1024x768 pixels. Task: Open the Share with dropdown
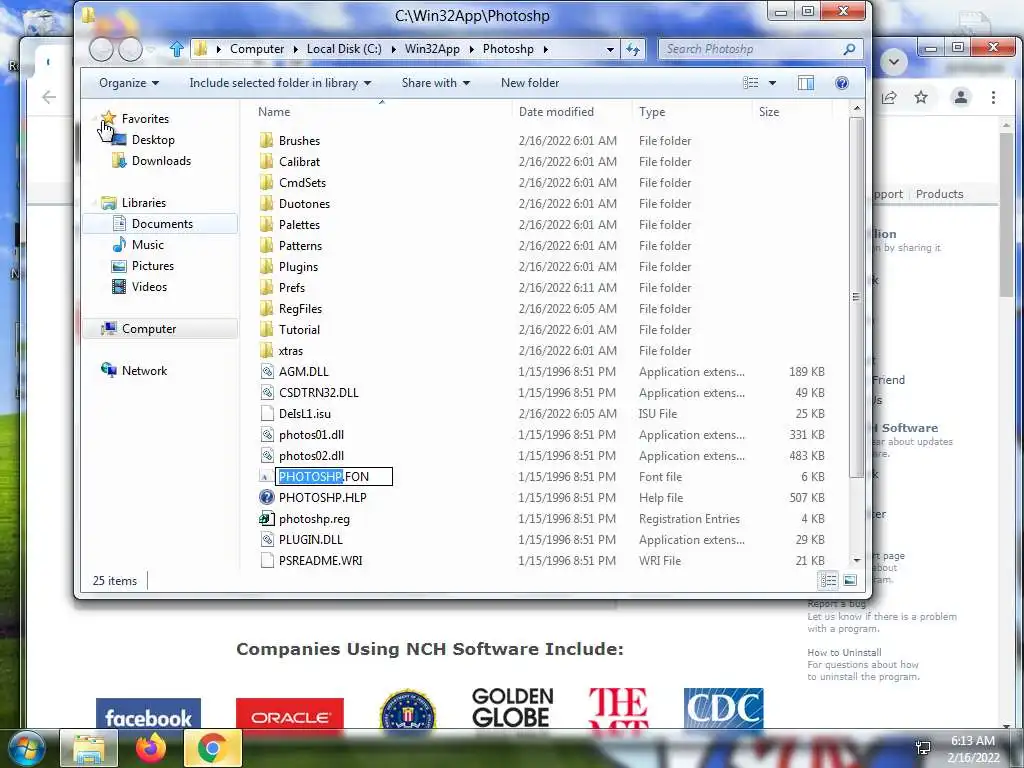[x=436, y=83]
